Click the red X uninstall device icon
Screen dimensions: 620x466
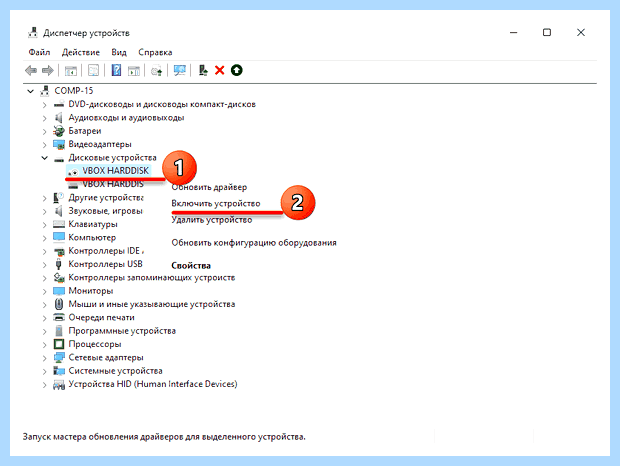click(x=219, y=70)
